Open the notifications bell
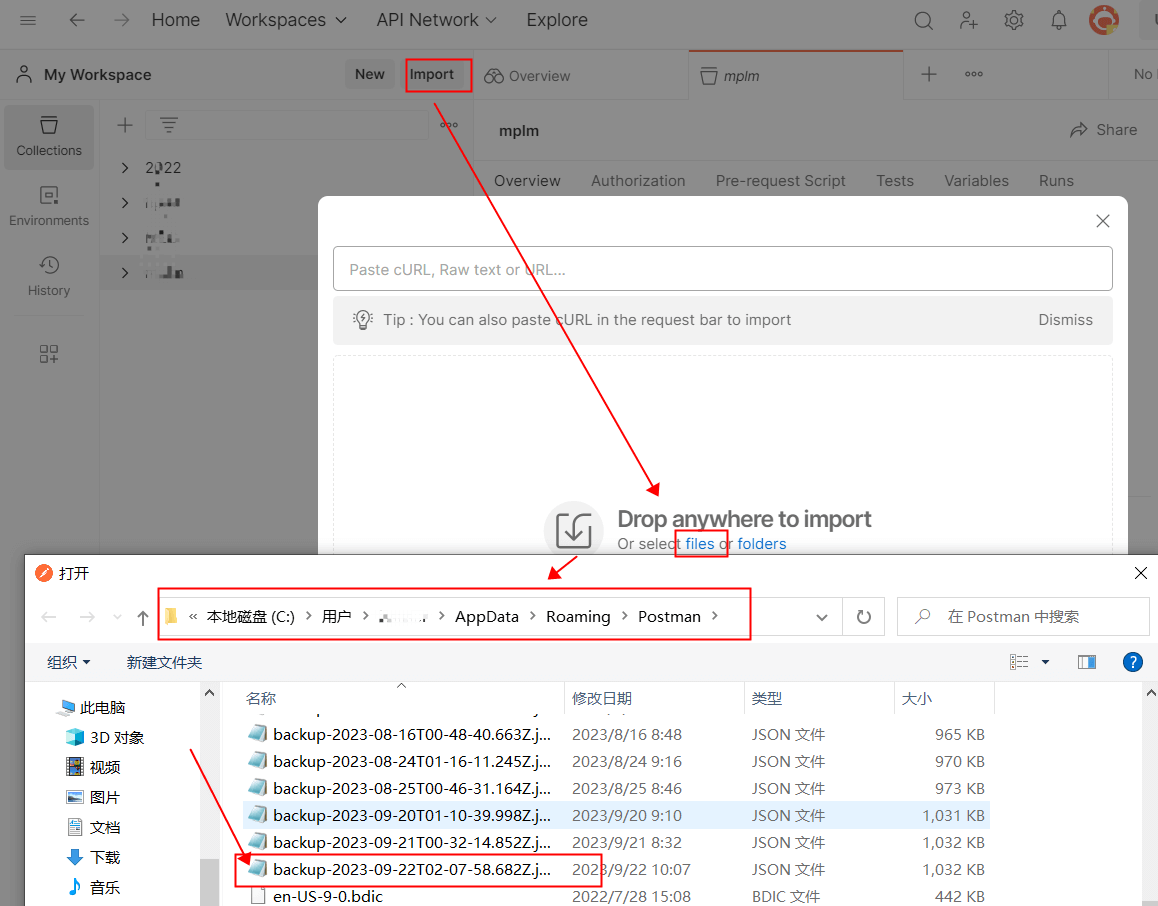Viewport: 1158px width, 906px height. [1058, 20]
